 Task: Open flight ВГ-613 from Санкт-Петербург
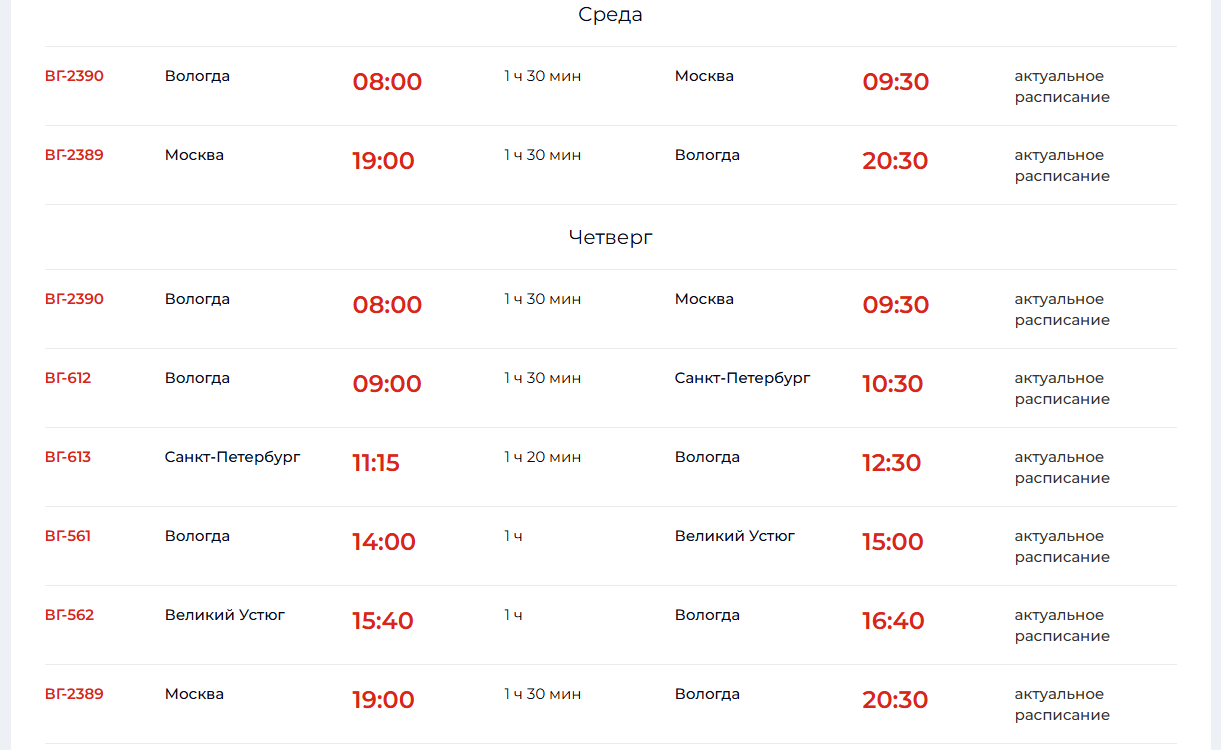click(x=68, y=457)
